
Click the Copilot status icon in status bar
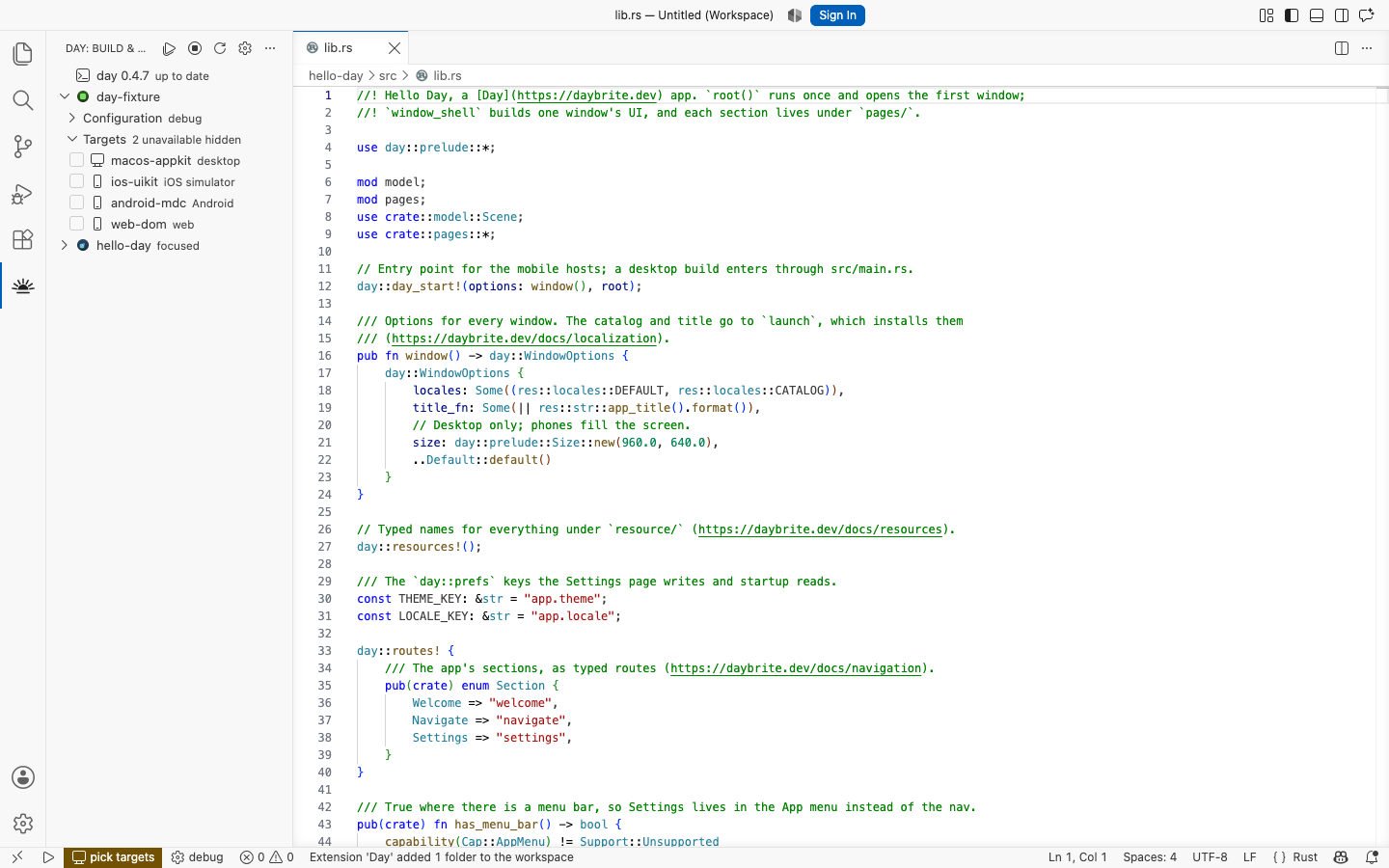1341,856
